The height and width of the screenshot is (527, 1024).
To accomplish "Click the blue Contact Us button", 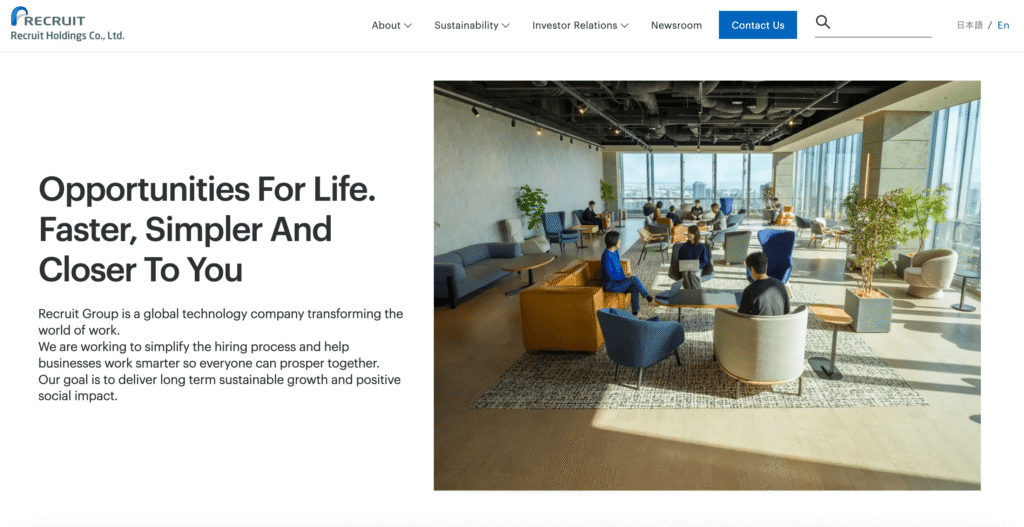I will pos(758,25).
